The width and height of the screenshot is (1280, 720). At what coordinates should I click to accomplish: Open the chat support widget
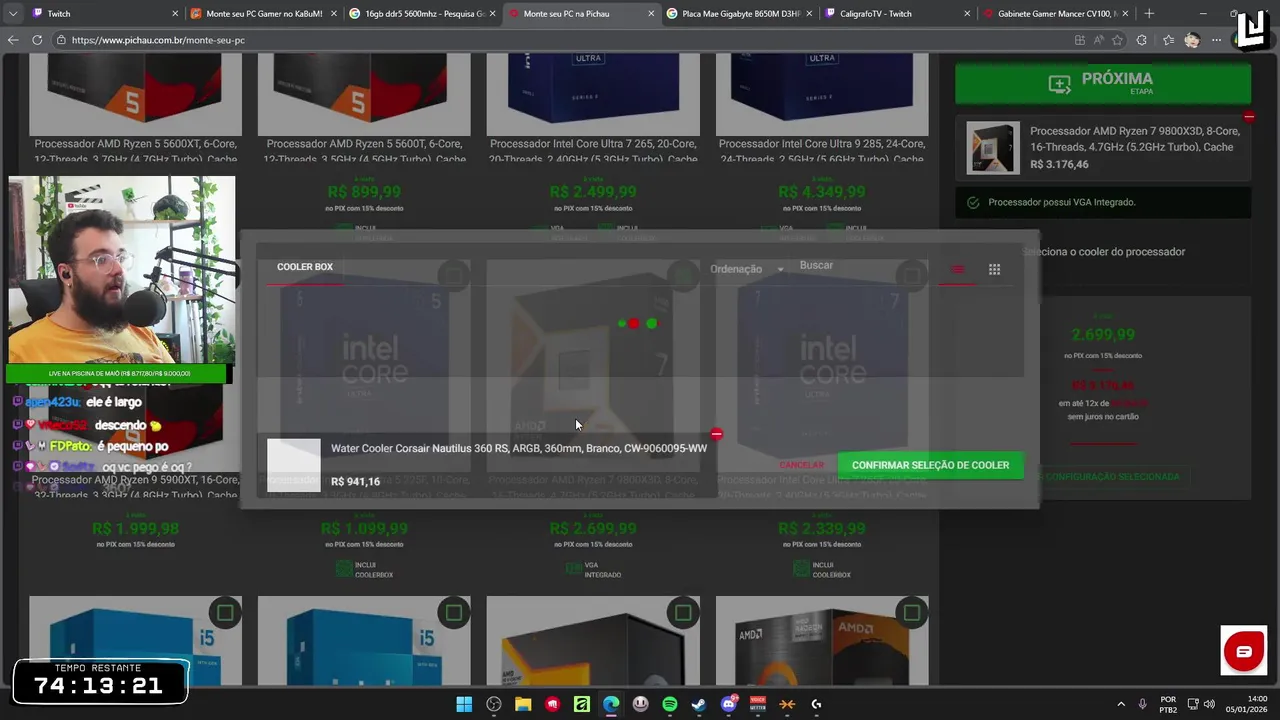(x=1243, y=652)
